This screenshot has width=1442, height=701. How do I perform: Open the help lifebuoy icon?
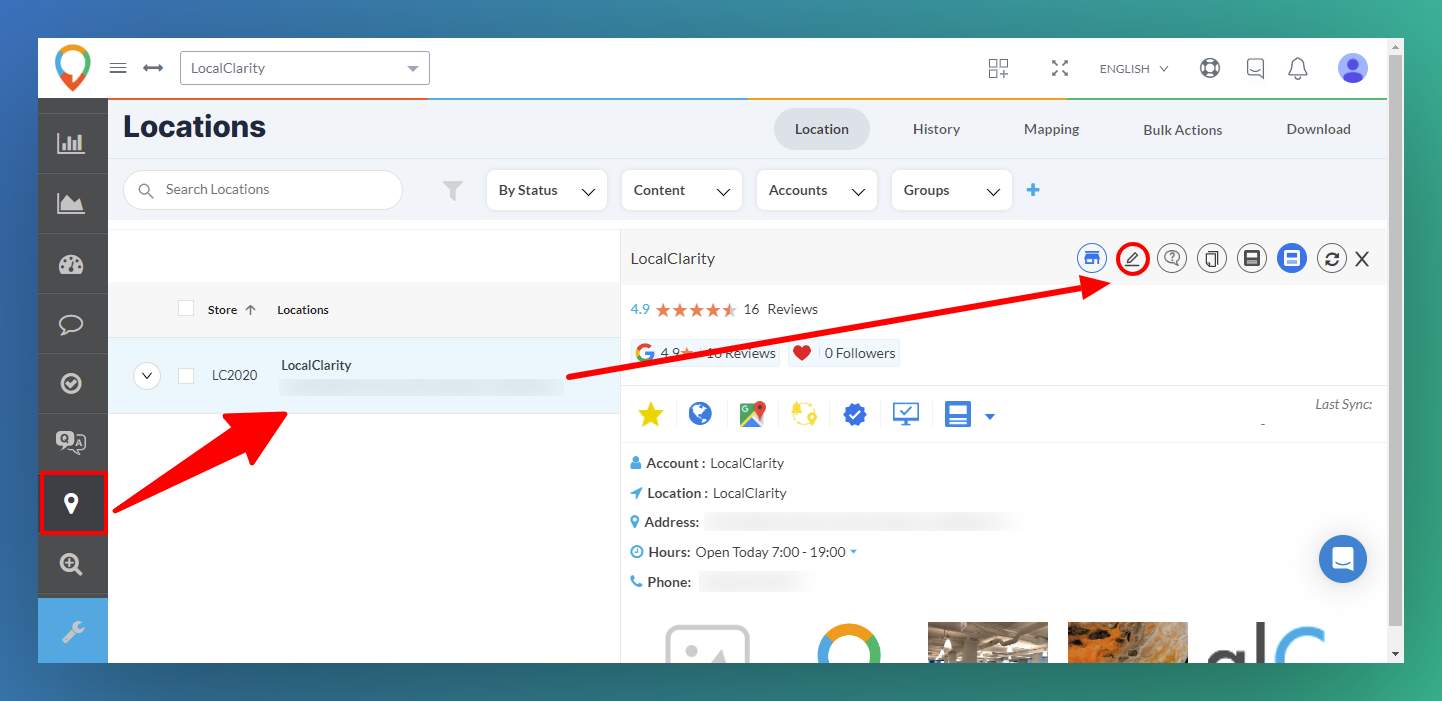(1210, 68)
